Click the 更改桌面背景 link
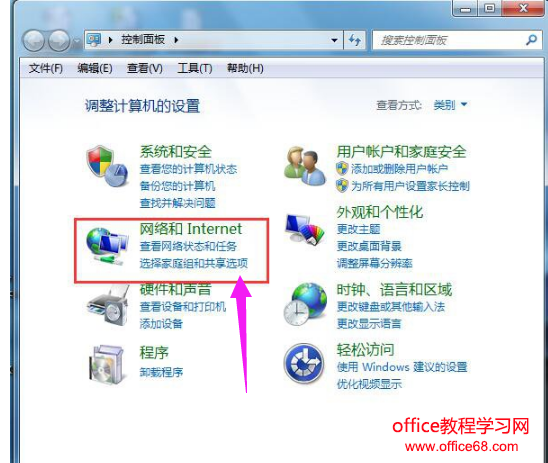The height and width of the screenshot is (463, 548). click(369, 246)
